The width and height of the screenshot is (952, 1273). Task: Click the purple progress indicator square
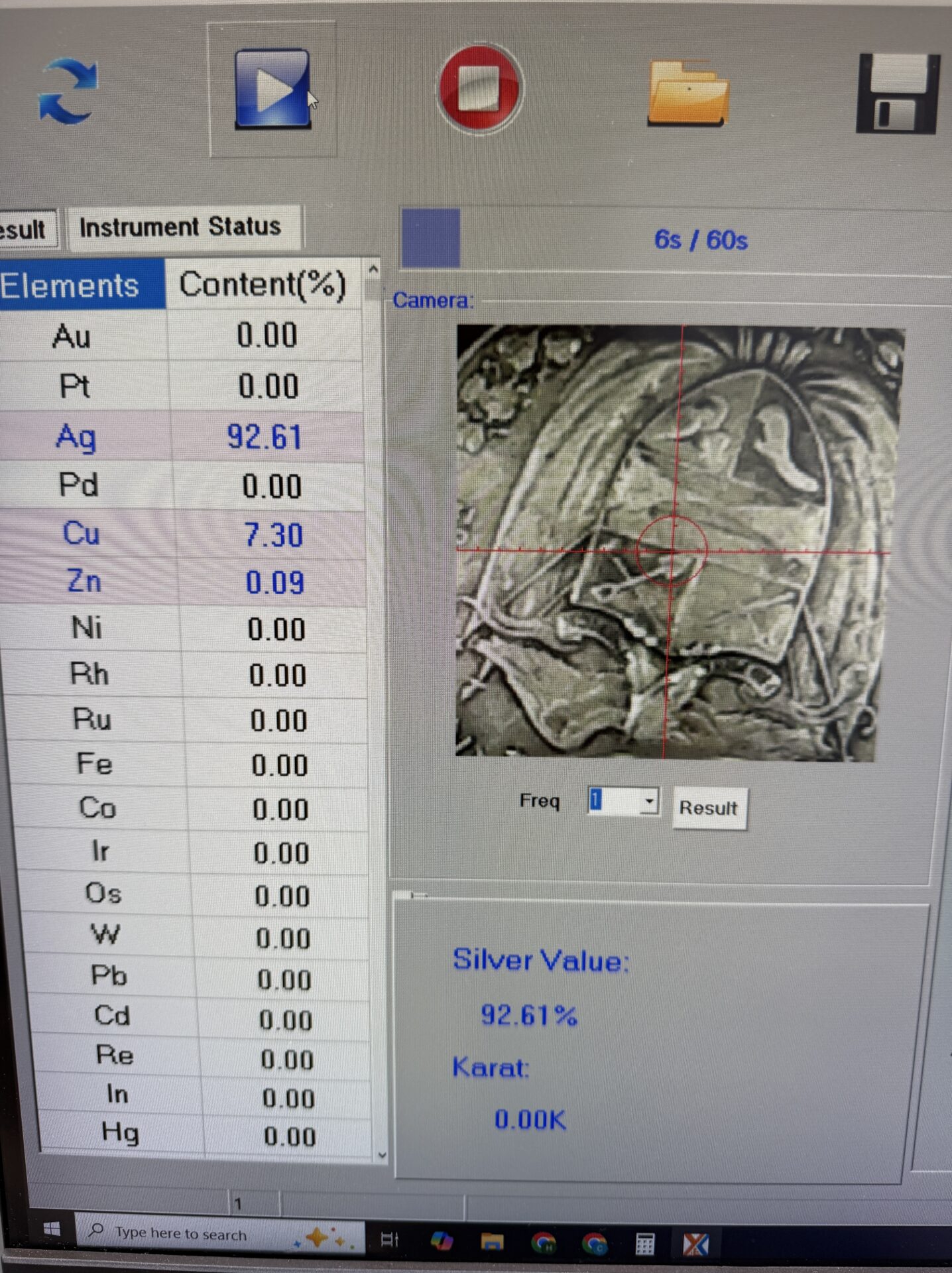(430, 238)
